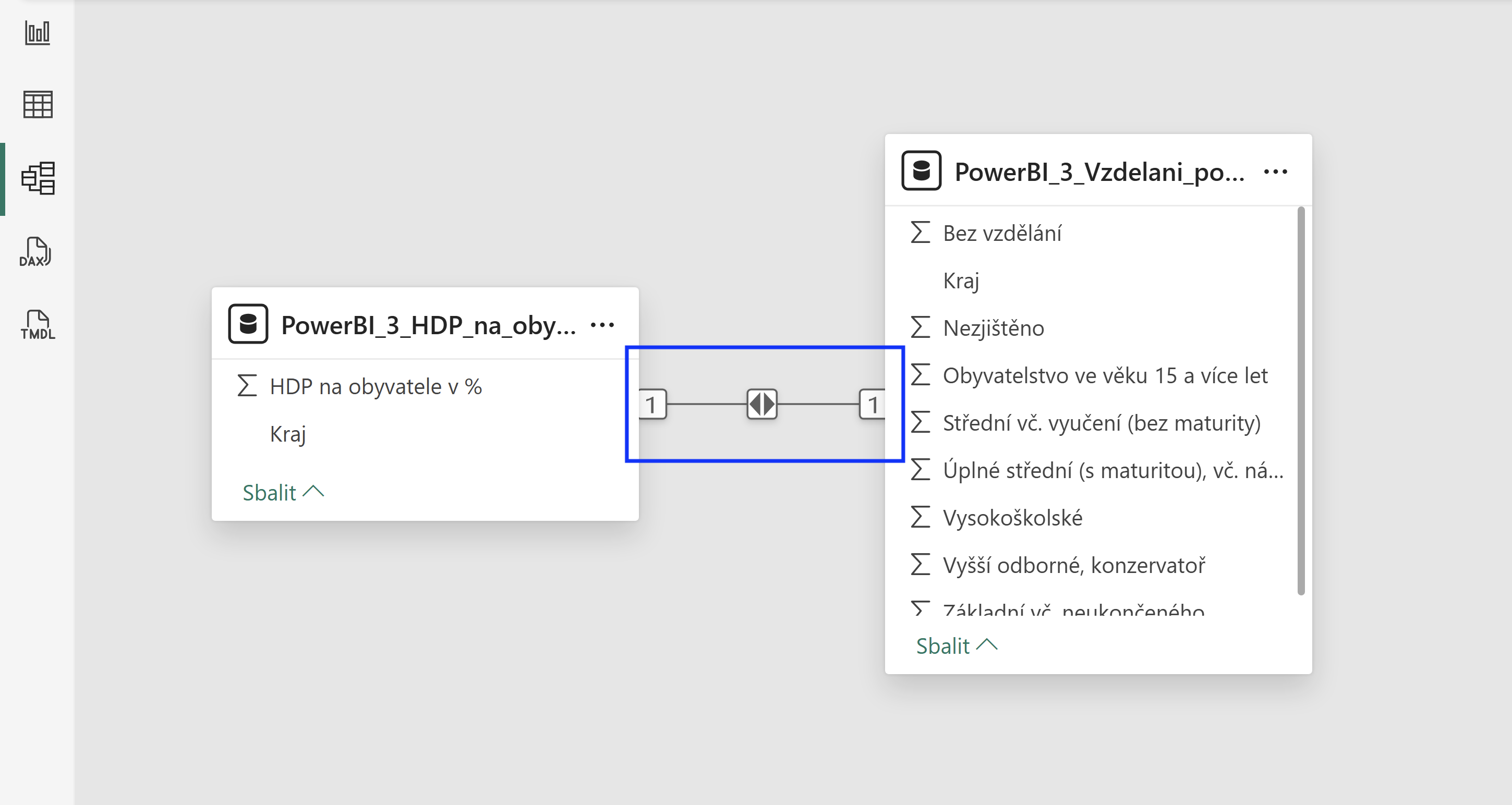
Task: Collapse the Vzdelani_po table with Sbalit
Action: tap(957, 645)
